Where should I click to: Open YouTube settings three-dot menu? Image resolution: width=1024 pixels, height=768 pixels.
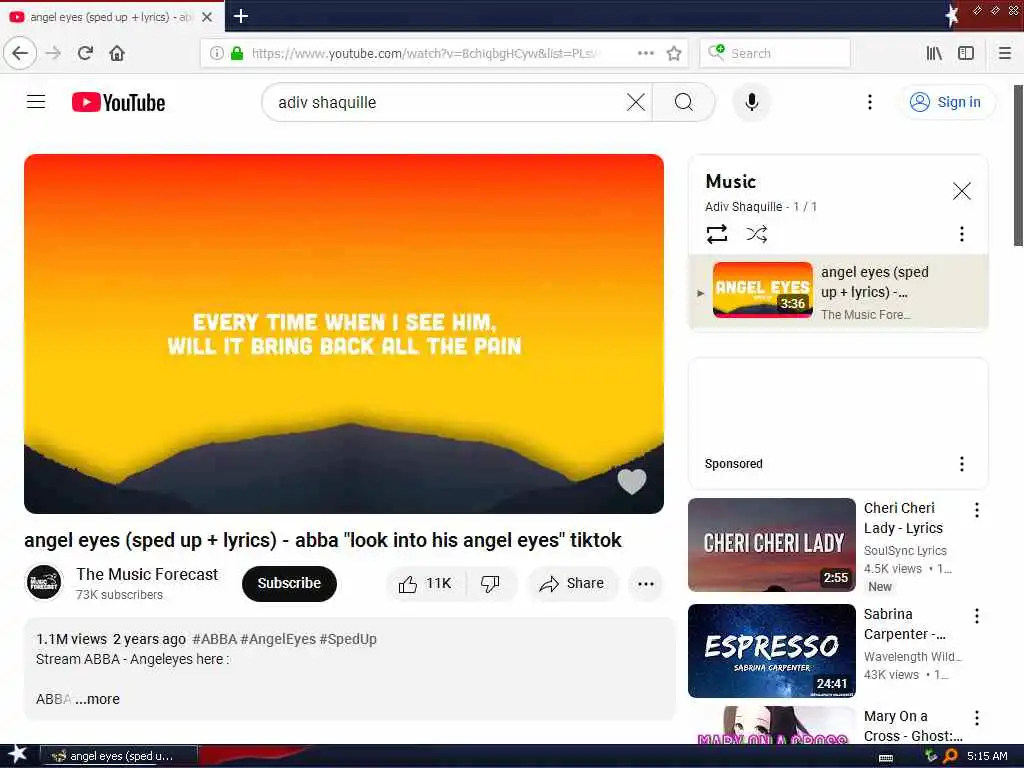[x=869, y=102]
